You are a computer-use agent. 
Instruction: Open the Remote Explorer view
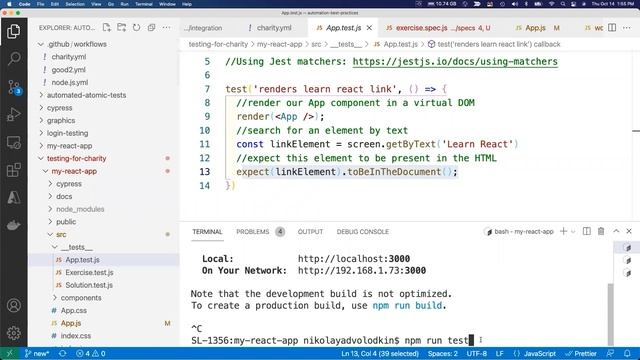click(x=13, y=142)
